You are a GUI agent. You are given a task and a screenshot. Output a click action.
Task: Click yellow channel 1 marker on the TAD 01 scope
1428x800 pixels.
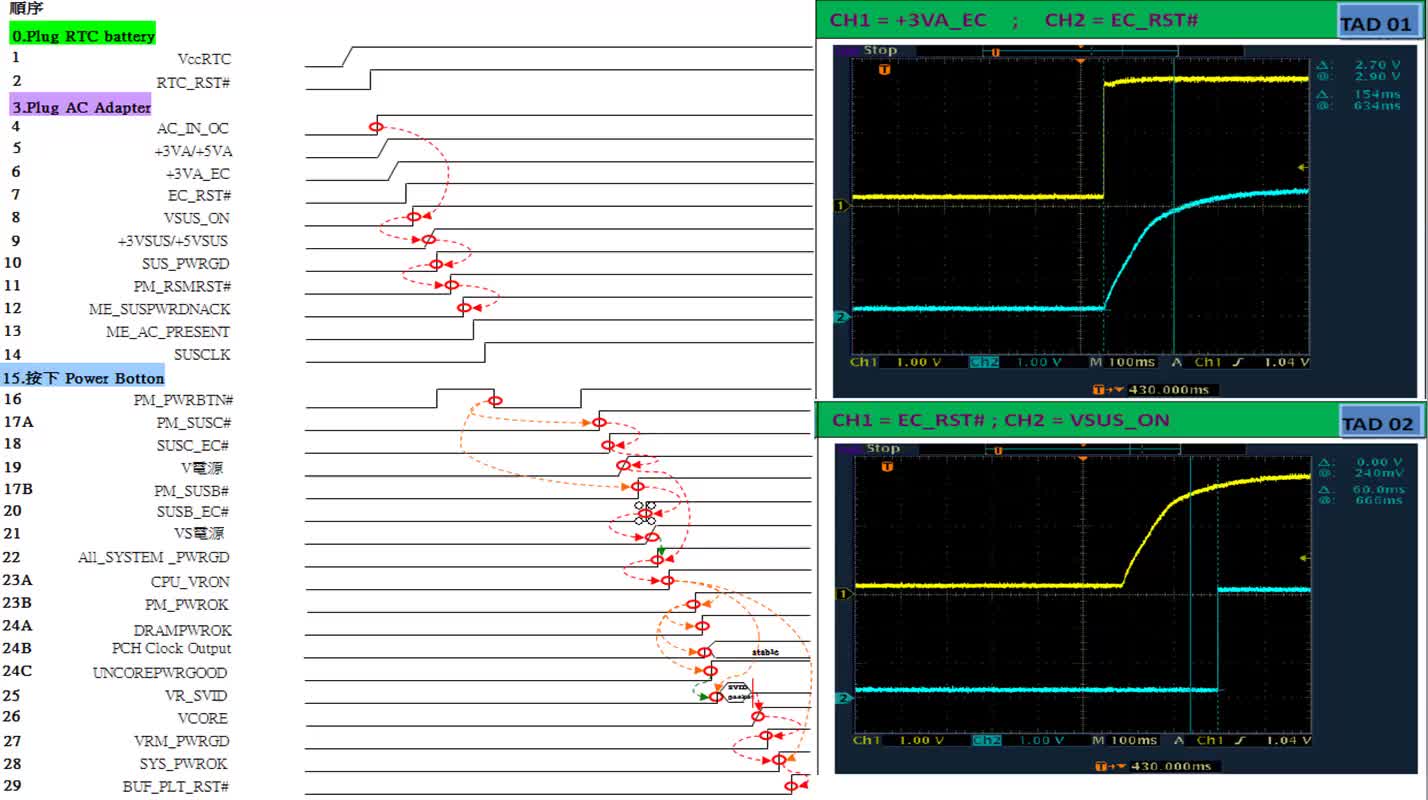842,205
